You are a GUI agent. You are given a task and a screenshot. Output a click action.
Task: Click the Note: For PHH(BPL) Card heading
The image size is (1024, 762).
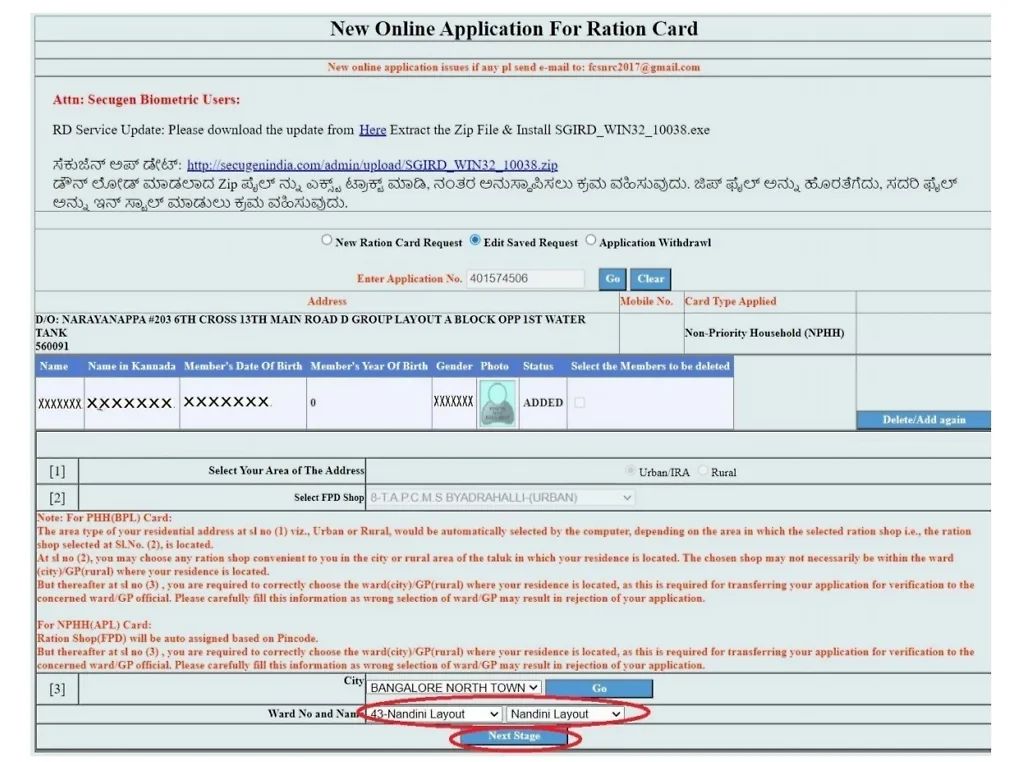tap(104, 518)
